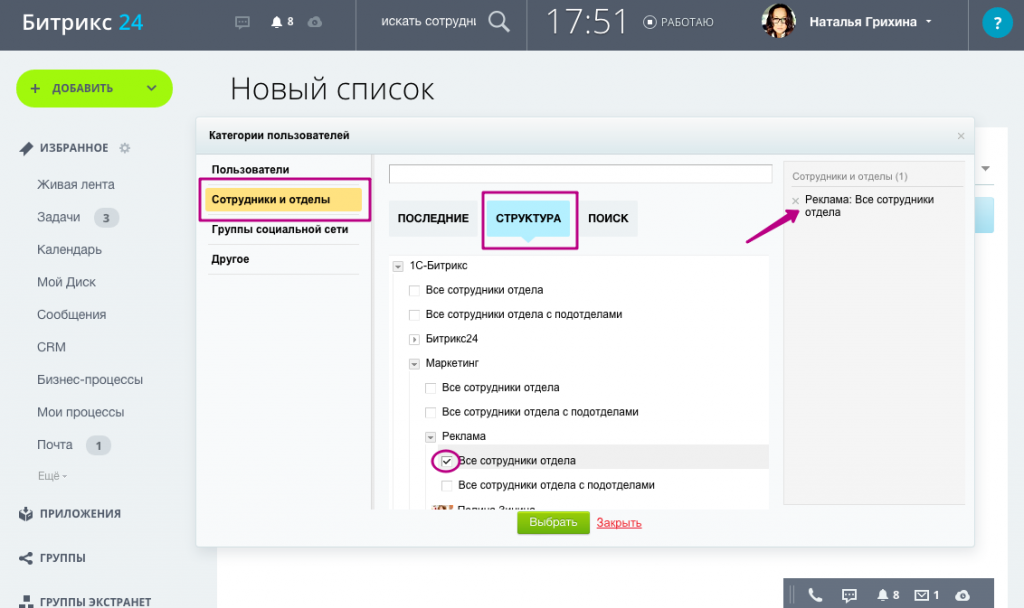Remove selected Реклама: Все сотрудники отдела item

tap(795, 201)
